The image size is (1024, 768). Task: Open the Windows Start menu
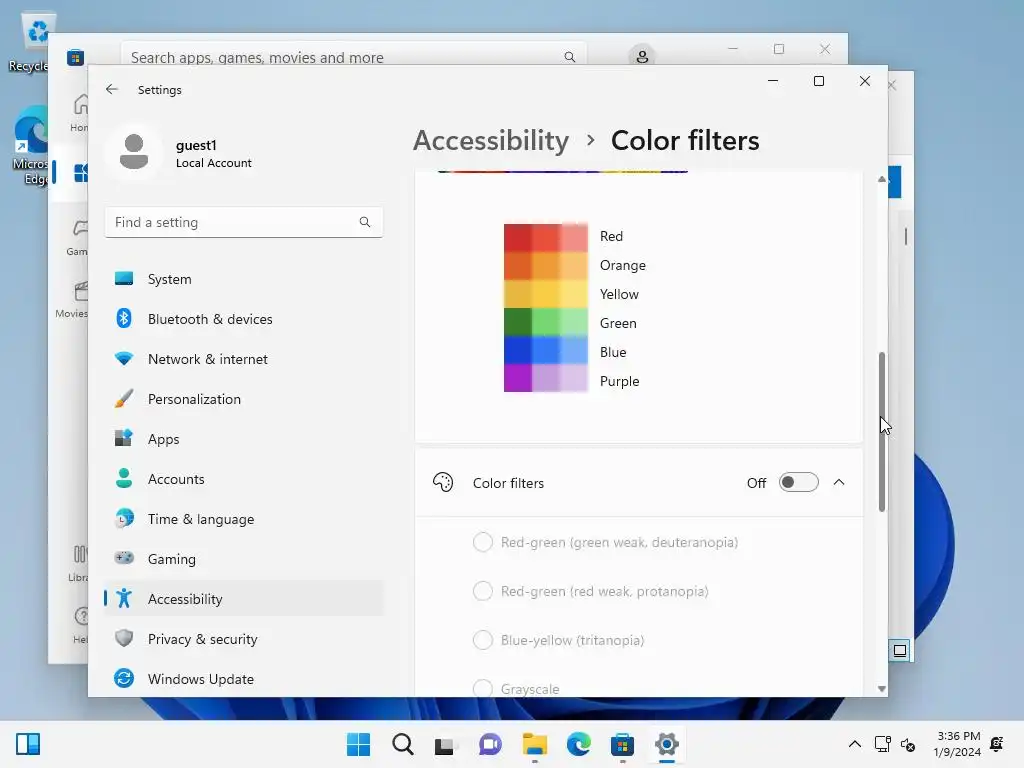click(358, 744)
